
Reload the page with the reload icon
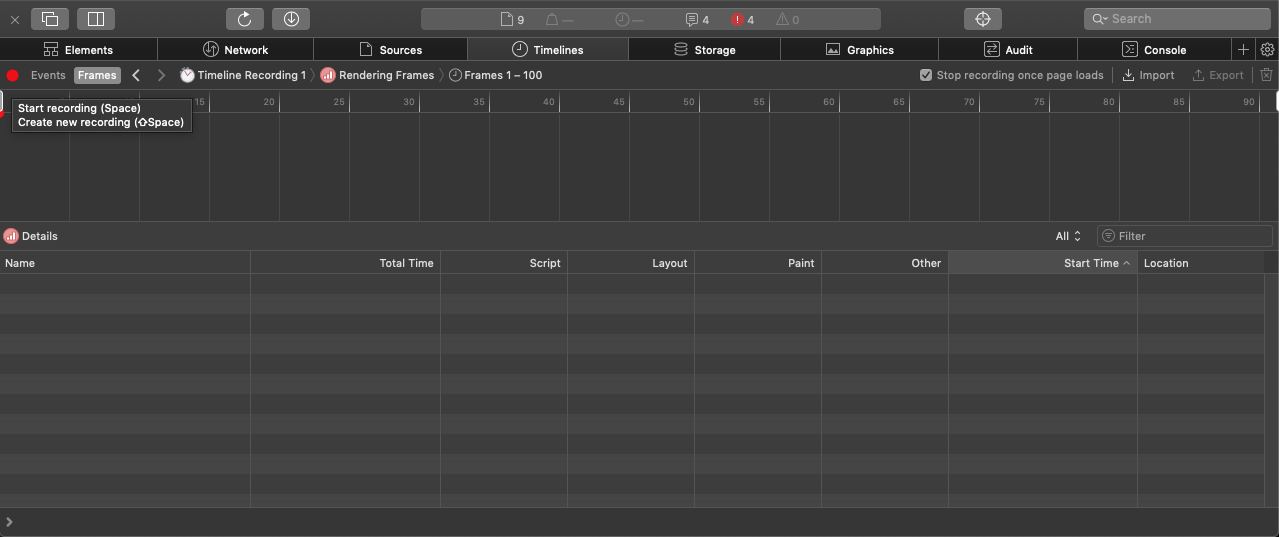(x=244, y=19)
